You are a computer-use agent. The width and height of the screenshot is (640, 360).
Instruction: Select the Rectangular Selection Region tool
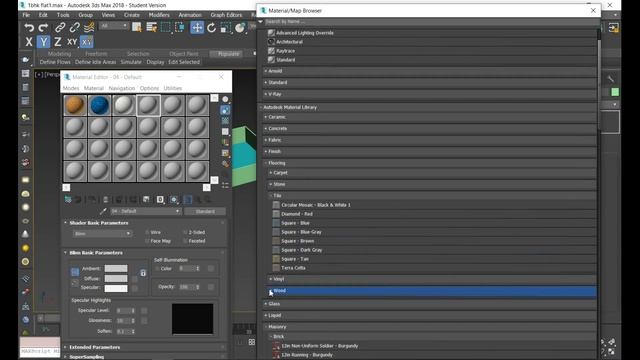tap(165, 27)
